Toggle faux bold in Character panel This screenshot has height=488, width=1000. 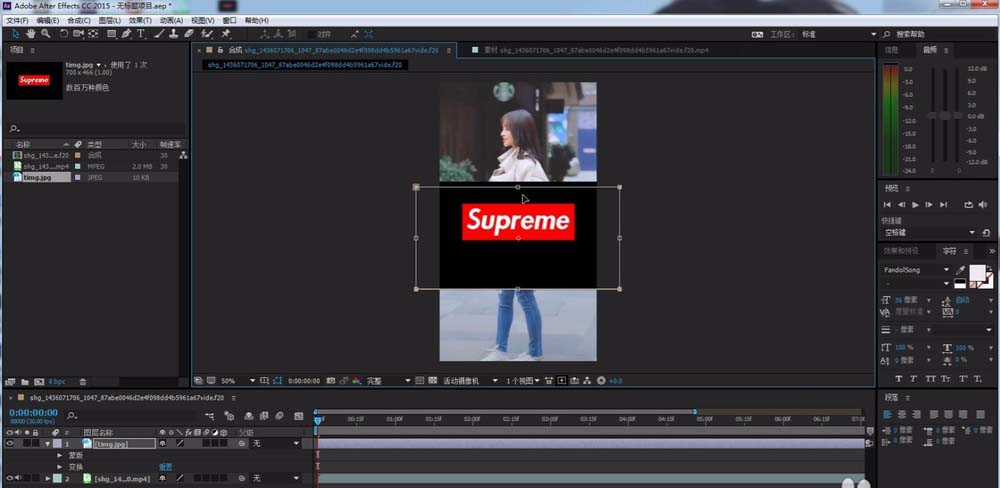coord(899,379)
